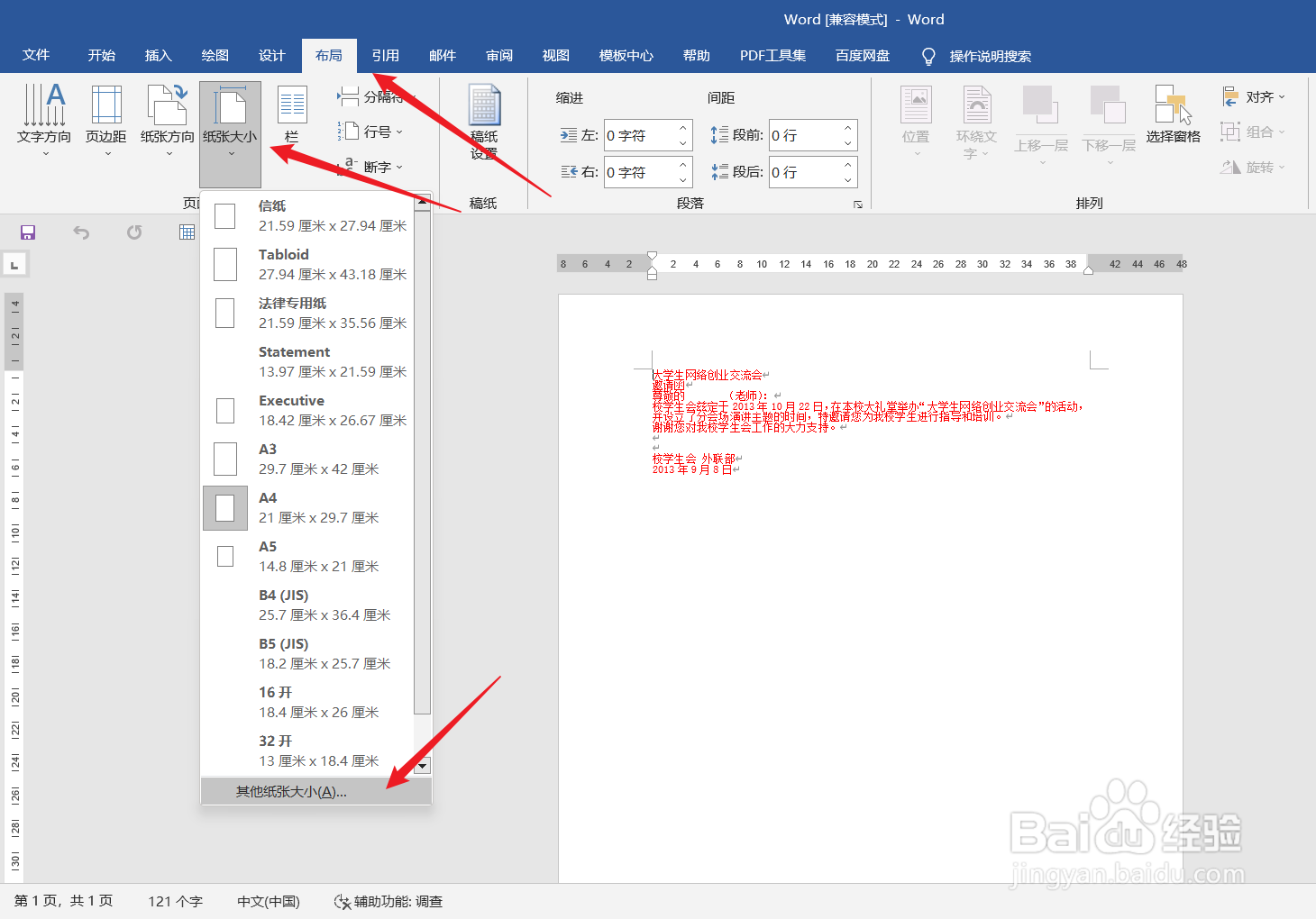Viewport: 1316px width, 919px height.
Task: Select Tabloid paper size
Action: (307, 264)
